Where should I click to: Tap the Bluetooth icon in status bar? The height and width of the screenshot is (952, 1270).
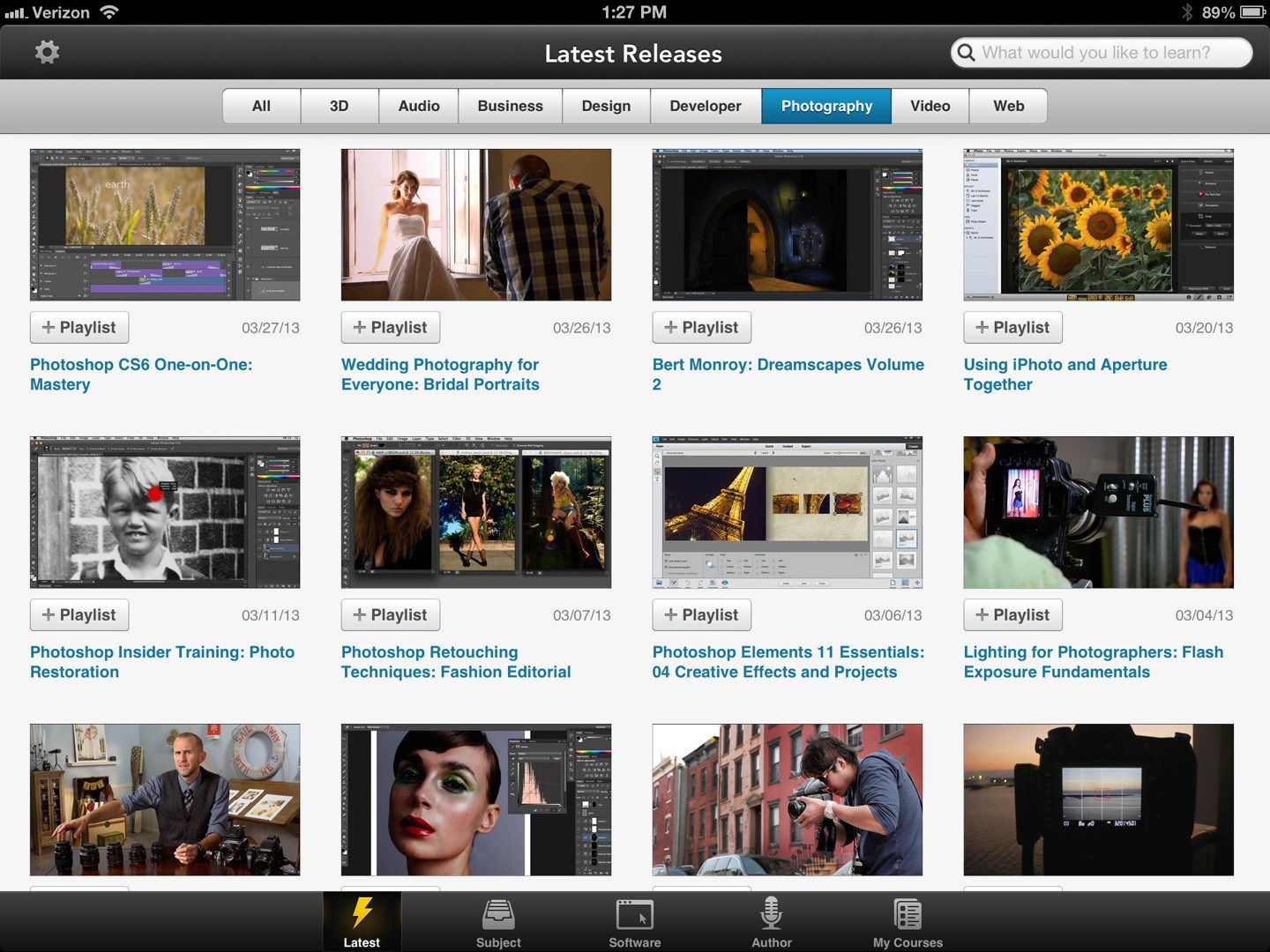pos(1187,12)
